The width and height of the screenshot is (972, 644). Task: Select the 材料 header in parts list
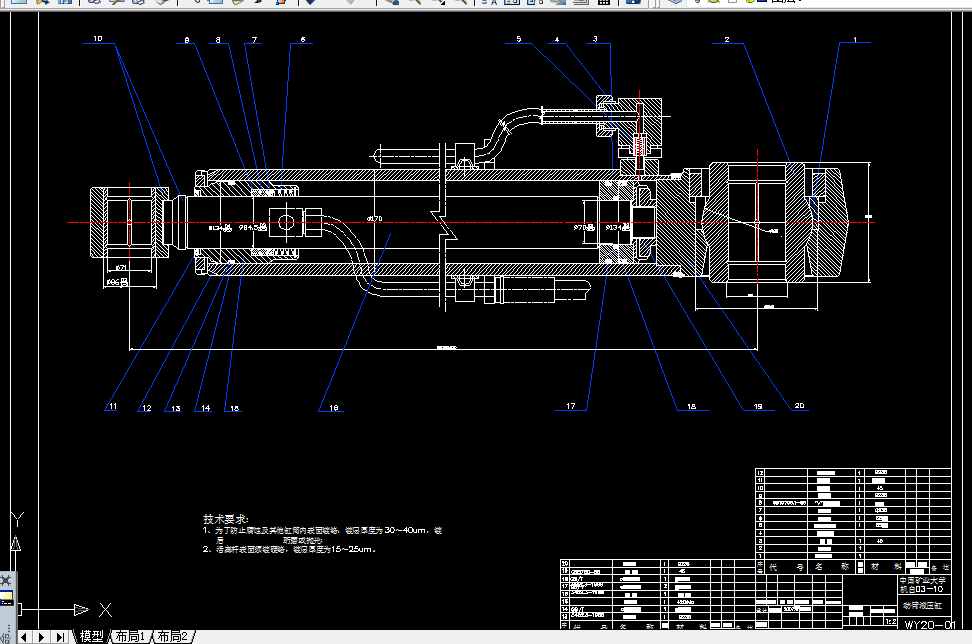[x=886, y=567]
